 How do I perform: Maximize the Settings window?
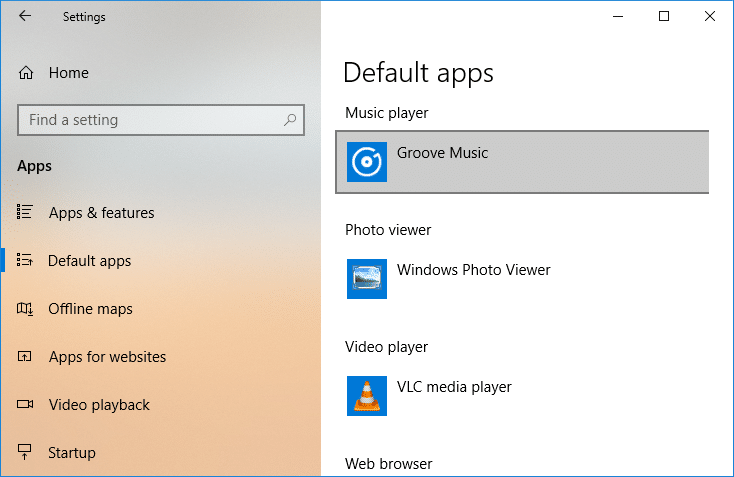coord(664,16)
